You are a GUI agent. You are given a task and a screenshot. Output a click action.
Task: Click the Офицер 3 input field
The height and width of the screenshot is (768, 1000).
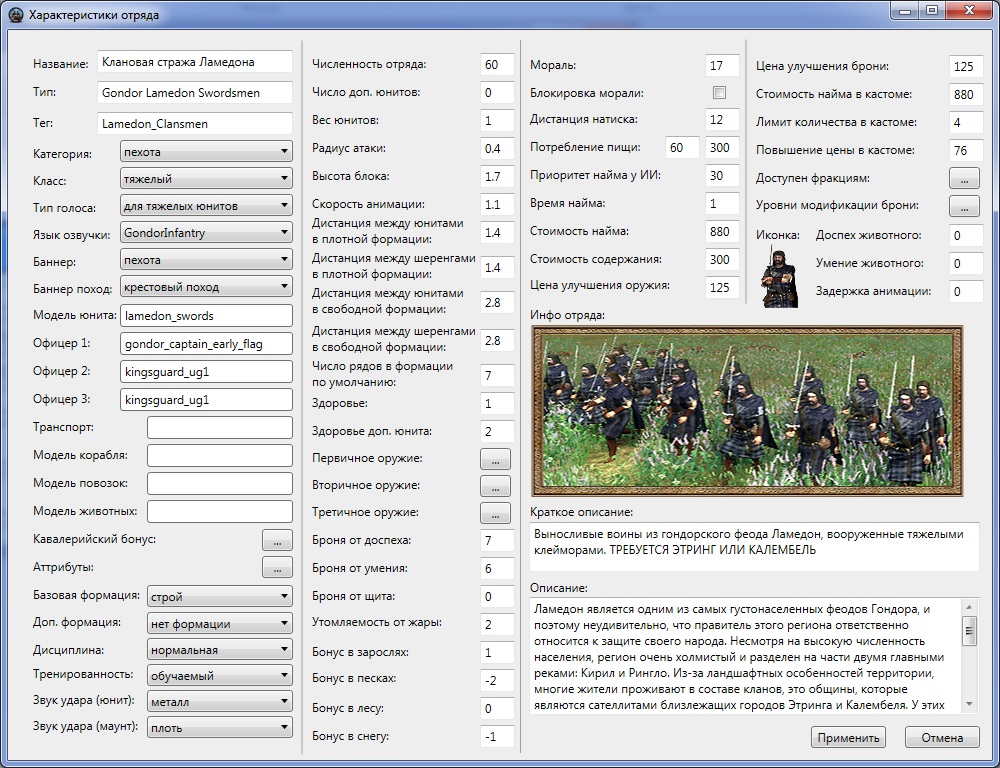(206, 400)
